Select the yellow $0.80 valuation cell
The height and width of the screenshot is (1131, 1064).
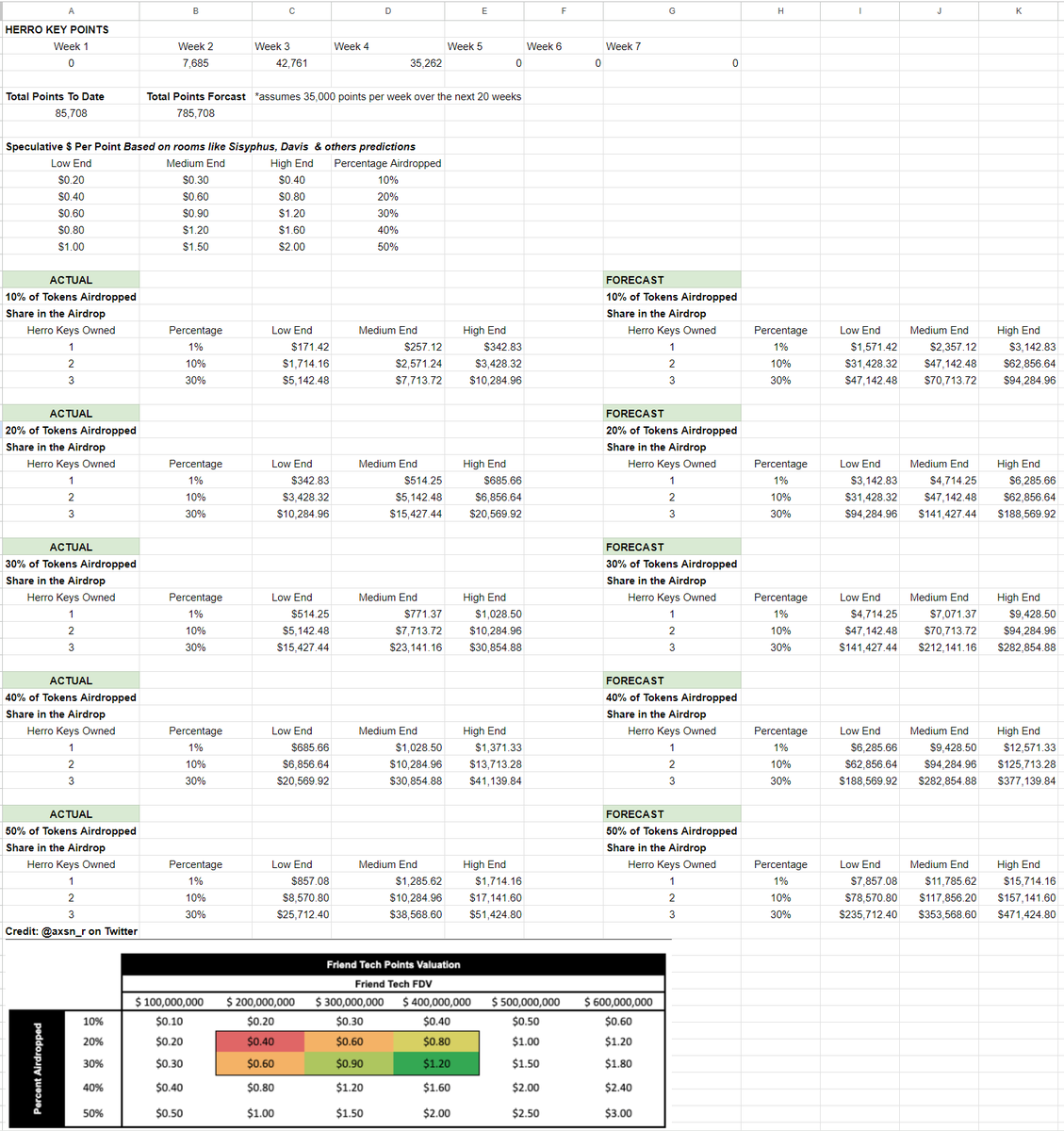click(x=436, y=1041)
